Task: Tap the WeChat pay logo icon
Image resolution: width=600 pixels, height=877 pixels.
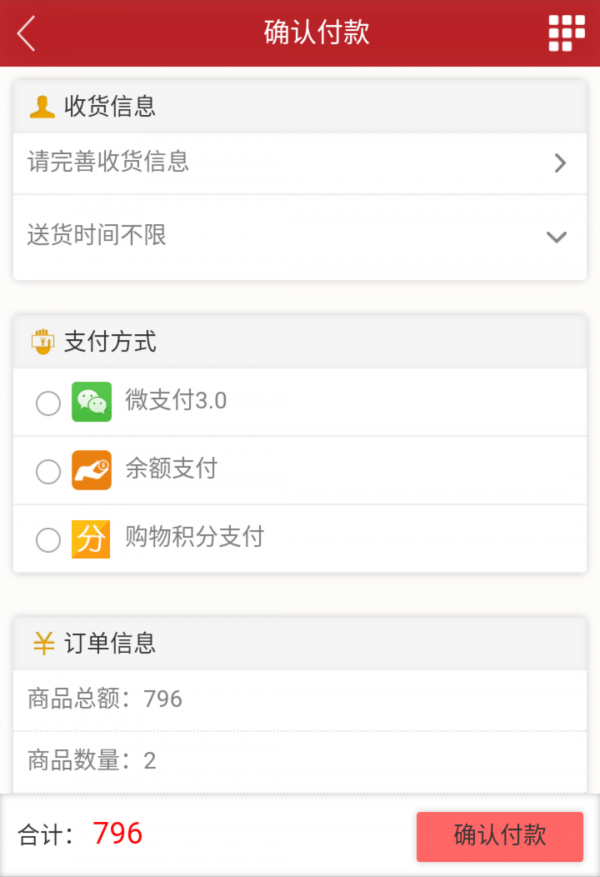Action: click(x=91, y=402)
